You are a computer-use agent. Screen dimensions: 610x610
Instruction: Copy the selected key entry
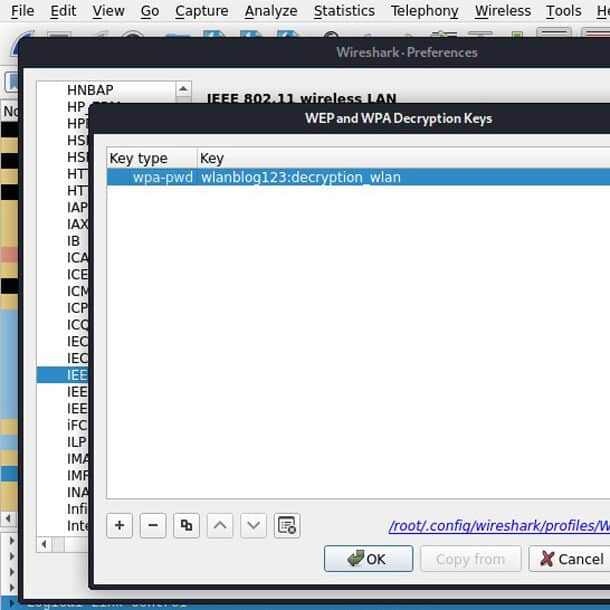pyautogui.click(x=186, y=525)
